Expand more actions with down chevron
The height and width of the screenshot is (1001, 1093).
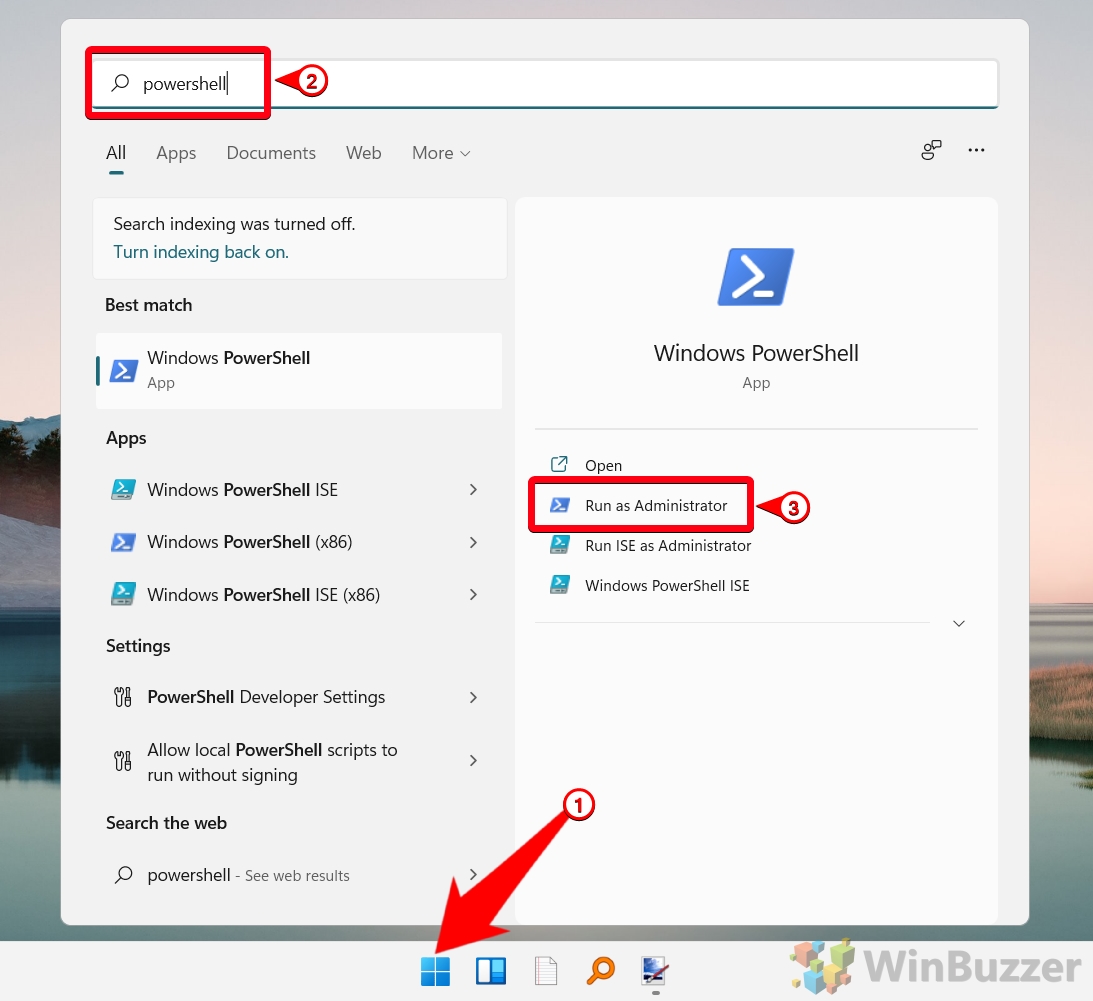(958, 623)
